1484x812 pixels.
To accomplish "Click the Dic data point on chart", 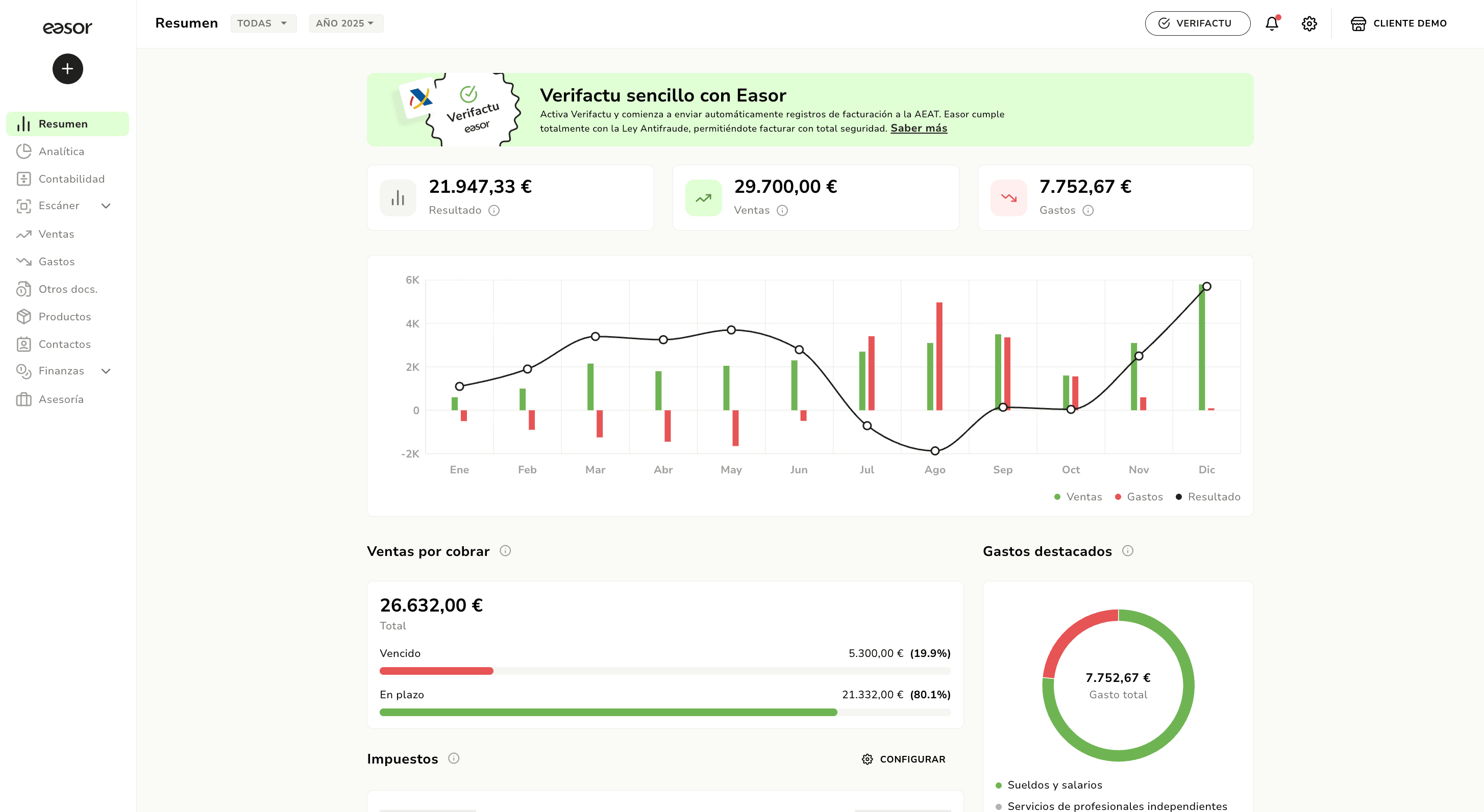I will tap(1206, 286).
